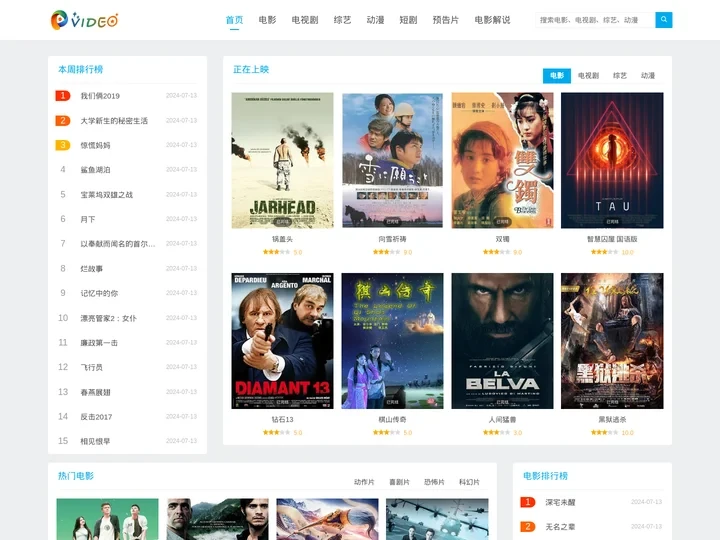This screenshot has width=720, height=540.
Task: Click the search input field
Action: click(595, 20)
